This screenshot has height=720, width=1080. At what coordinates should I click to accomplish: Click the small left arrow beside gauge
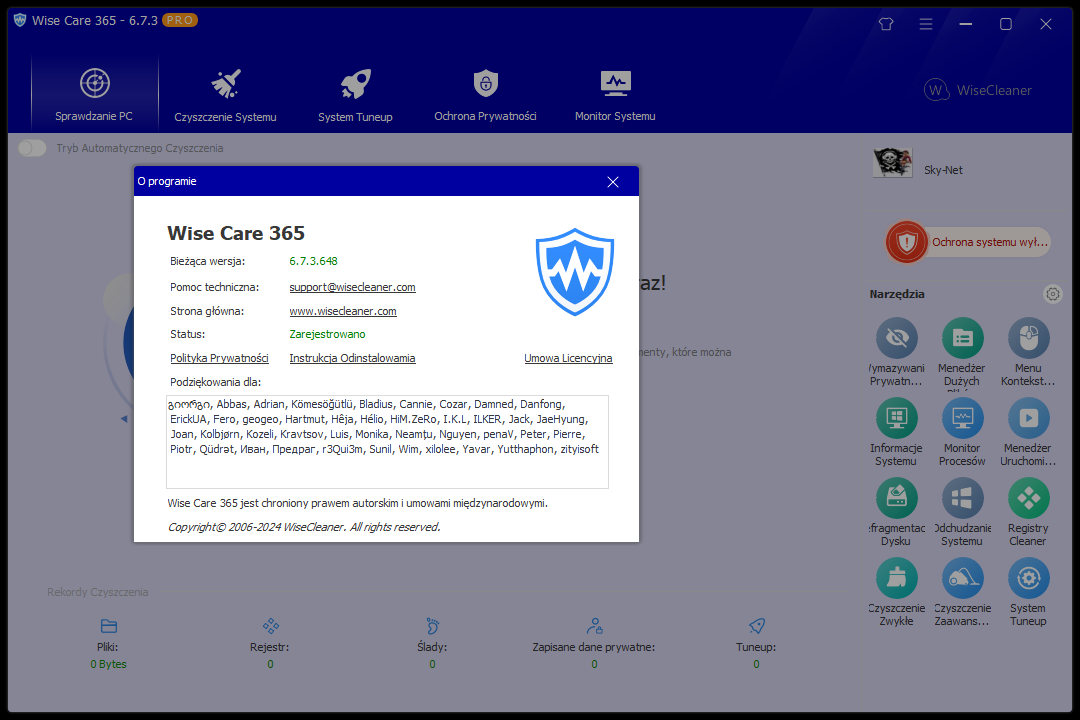tap(124, 419)
